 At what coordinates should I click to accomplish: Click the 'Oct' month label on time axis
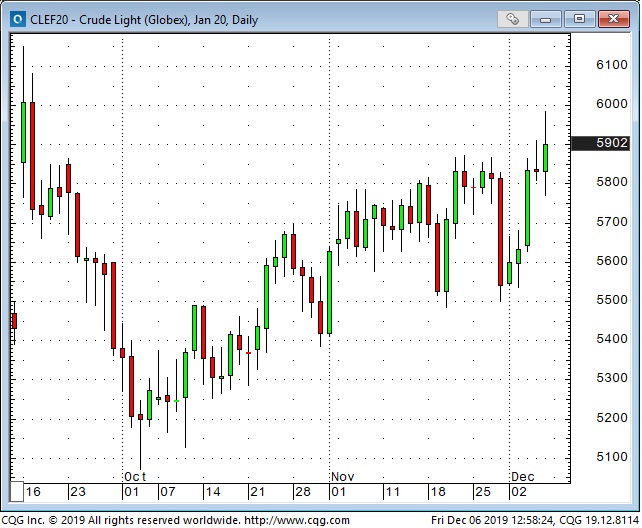pos(135,476)
